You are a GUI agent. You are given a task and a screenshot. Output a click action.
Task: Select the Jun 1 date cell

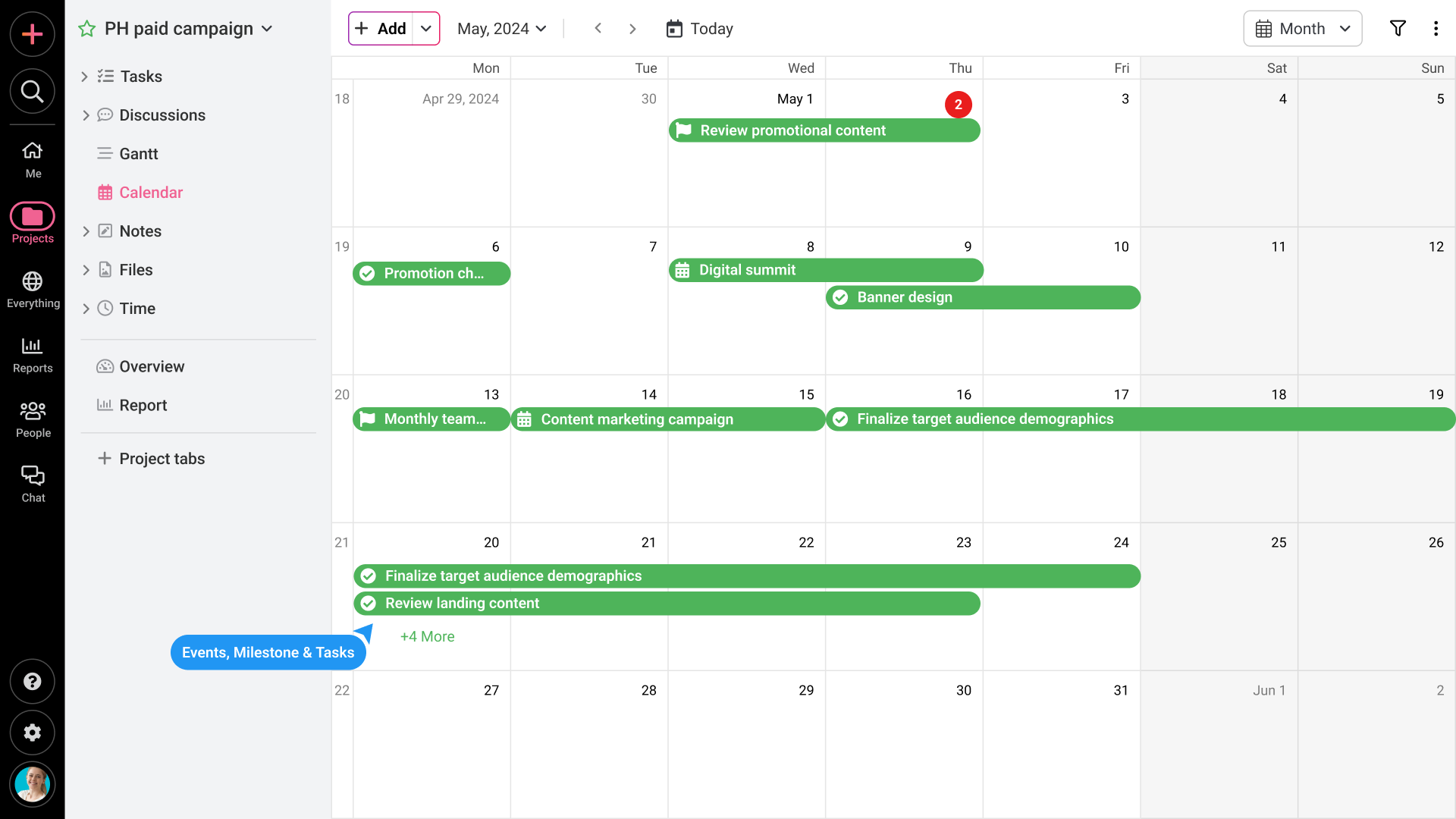1219,744
